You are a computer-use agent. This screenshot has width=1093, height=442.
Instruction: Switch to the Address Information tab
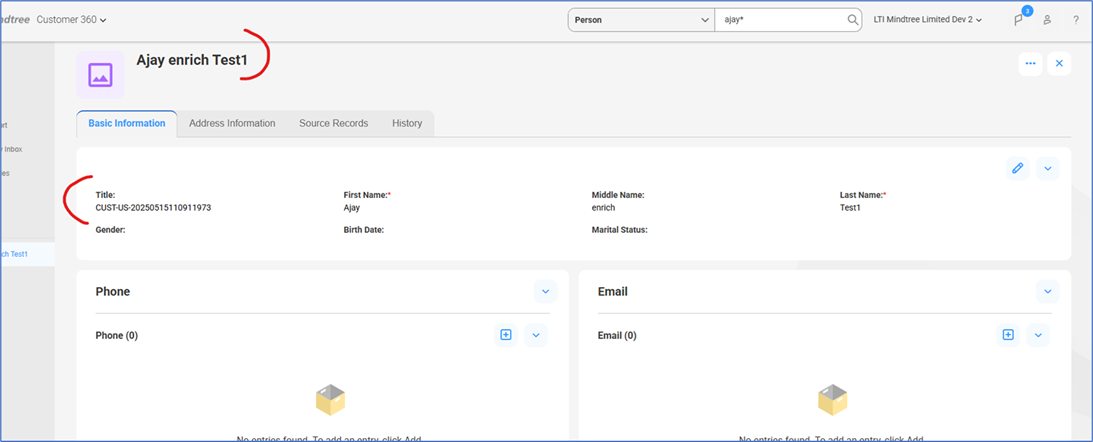click(x=232, y=123)
